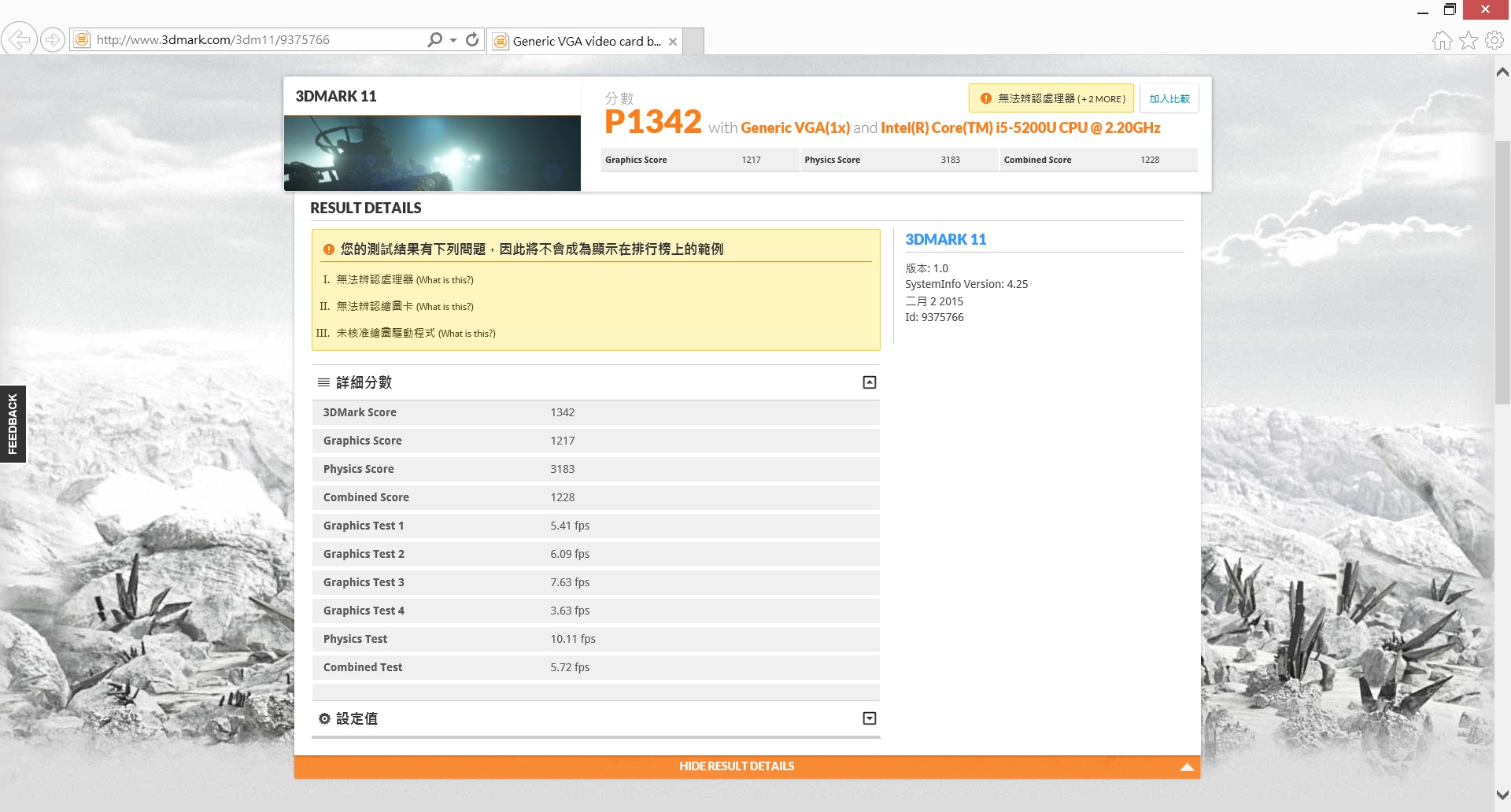Click the scrollbar down arrow
Viewport: 1511px width, 812px height.
(x=1502, y=795)
